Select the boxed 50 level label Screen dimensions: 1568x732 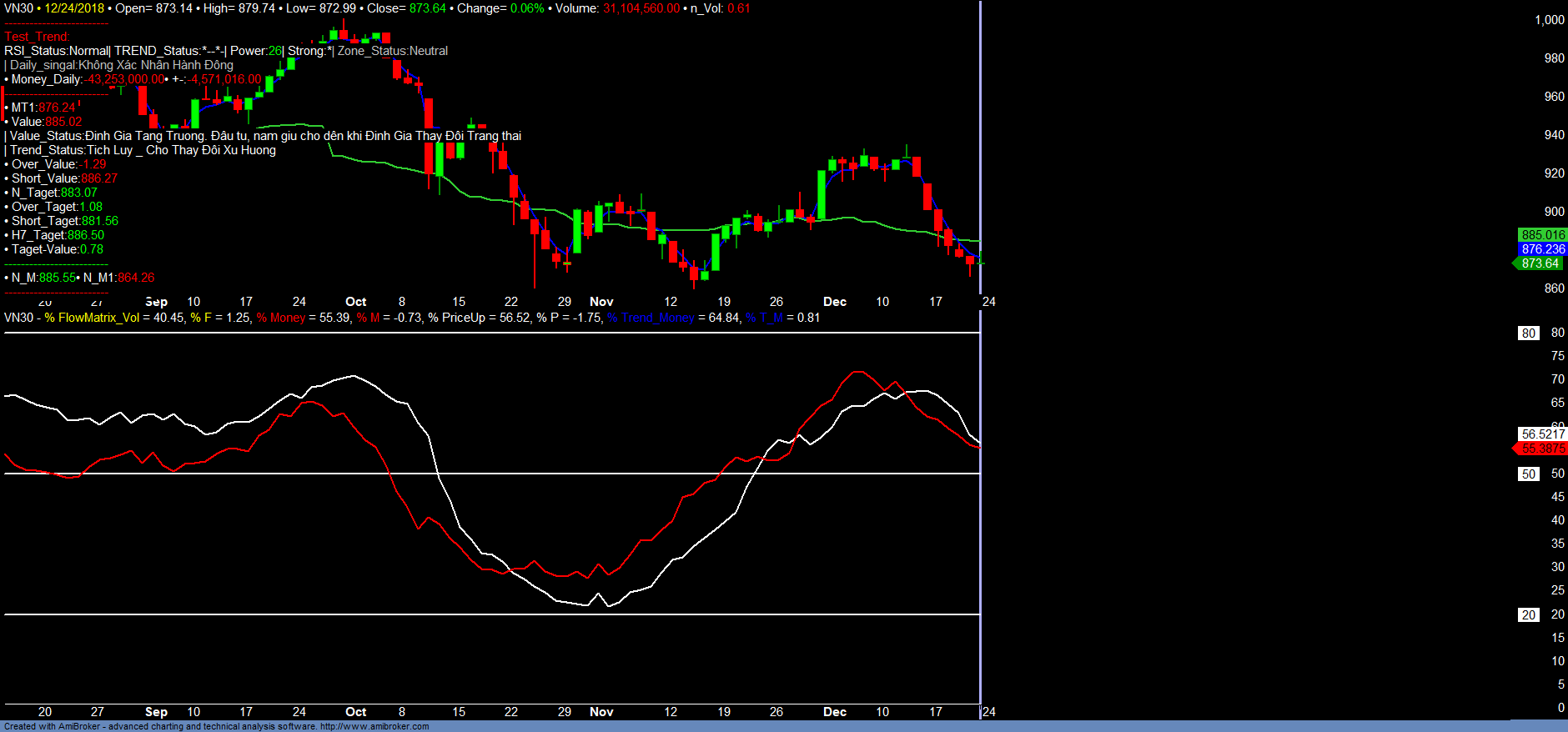tap(1528, 474)
